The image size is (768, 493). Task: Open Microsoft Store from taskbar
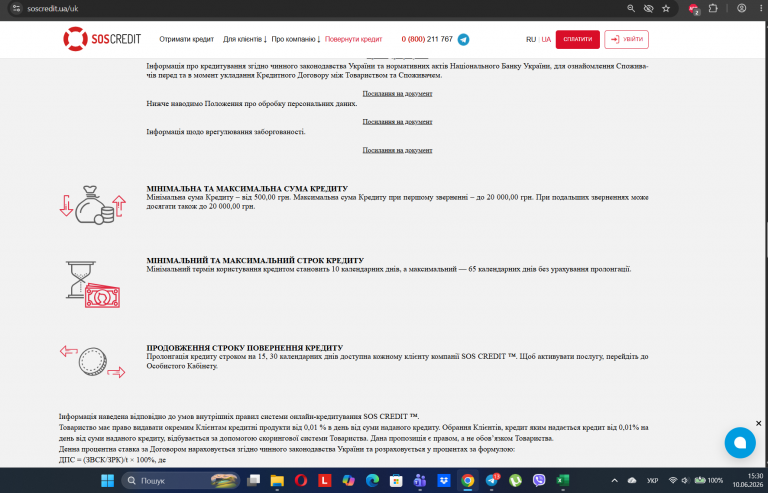point(396,480)
